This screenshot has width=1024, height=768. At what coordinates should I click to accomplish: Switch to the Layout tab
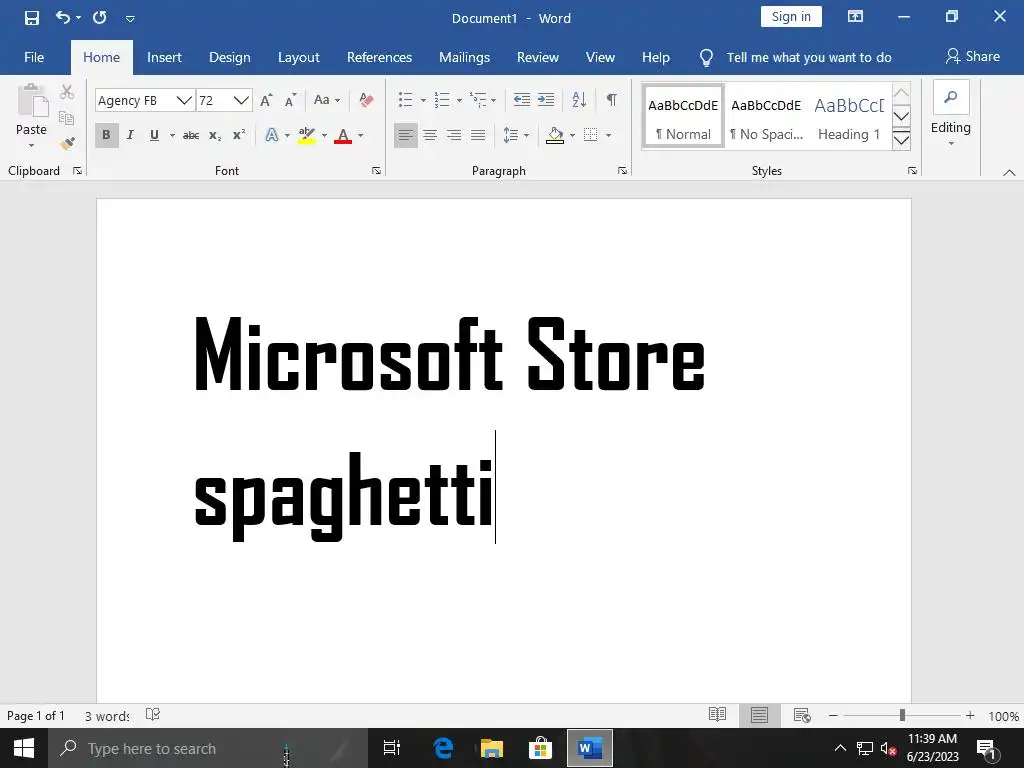pos(298,57)
